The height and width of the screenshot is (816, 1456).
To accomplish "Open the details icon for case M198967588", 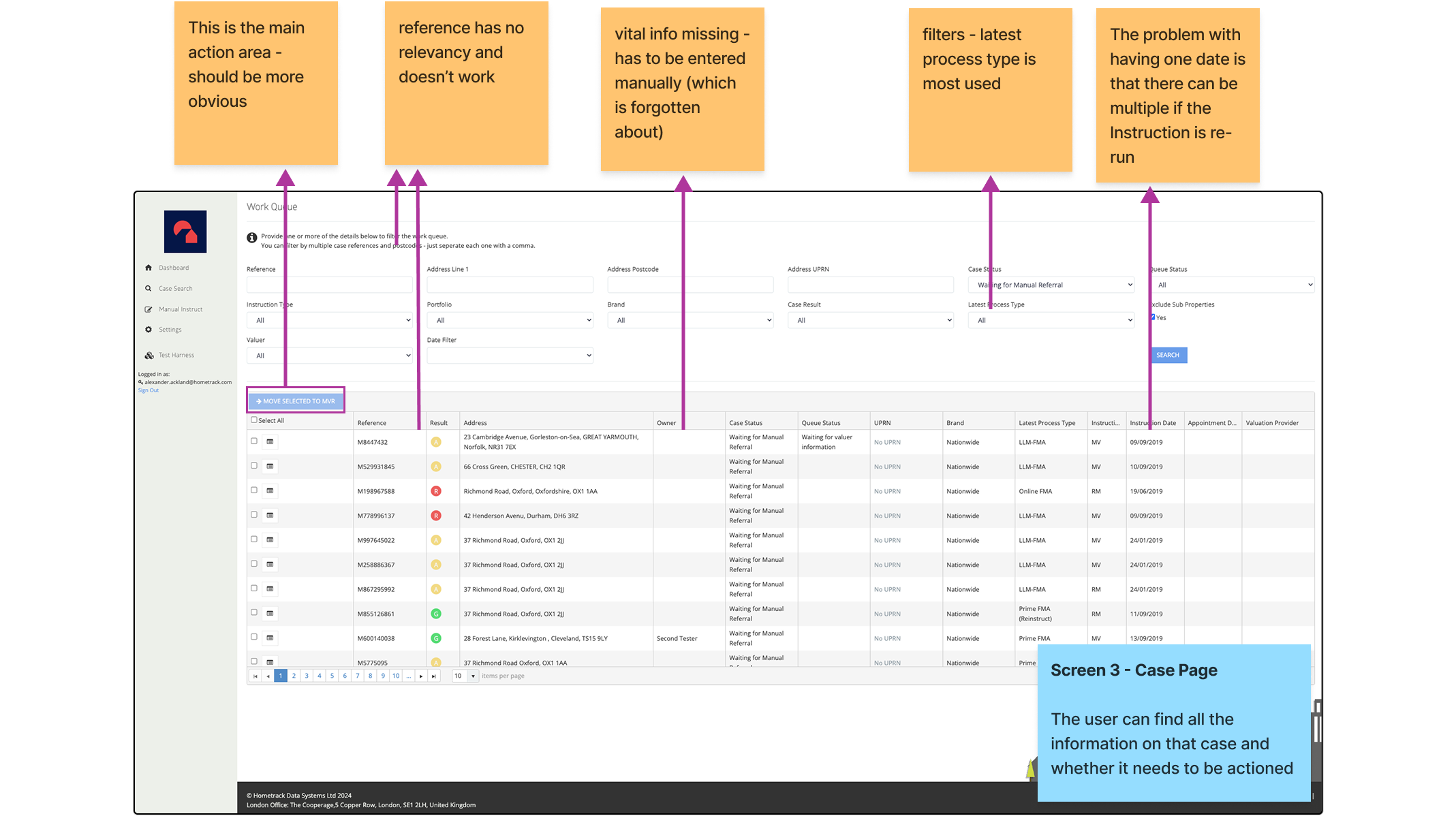I will [270, 491].
